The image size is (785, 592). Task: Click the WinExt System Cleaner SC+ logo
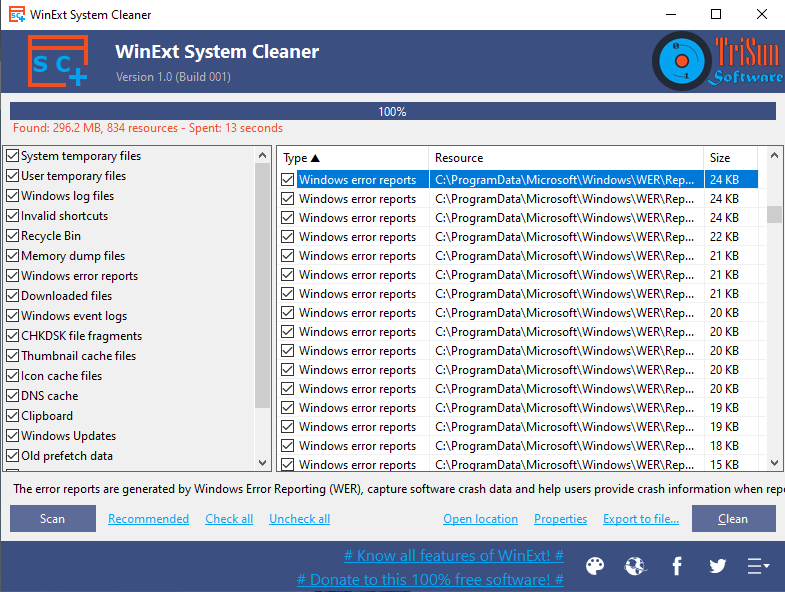(x=58, y=61)
